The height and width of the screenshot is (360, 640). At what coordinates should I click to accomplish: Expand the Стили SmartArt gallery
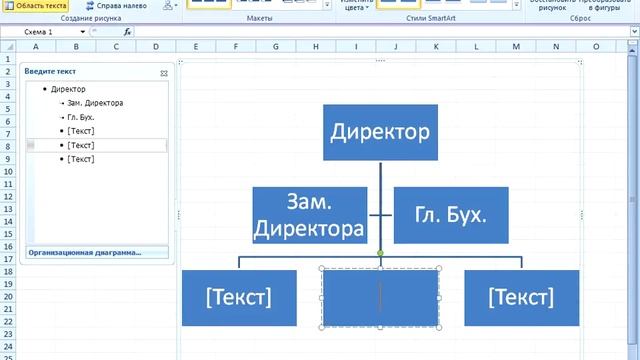click(516, 5)
